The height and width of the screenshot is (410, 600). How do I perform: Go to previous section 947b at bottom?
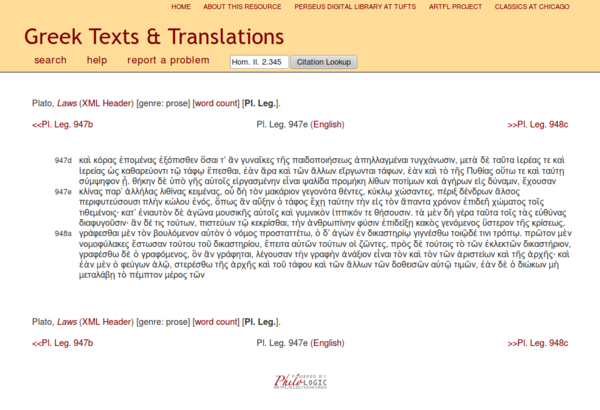[62, 343]
